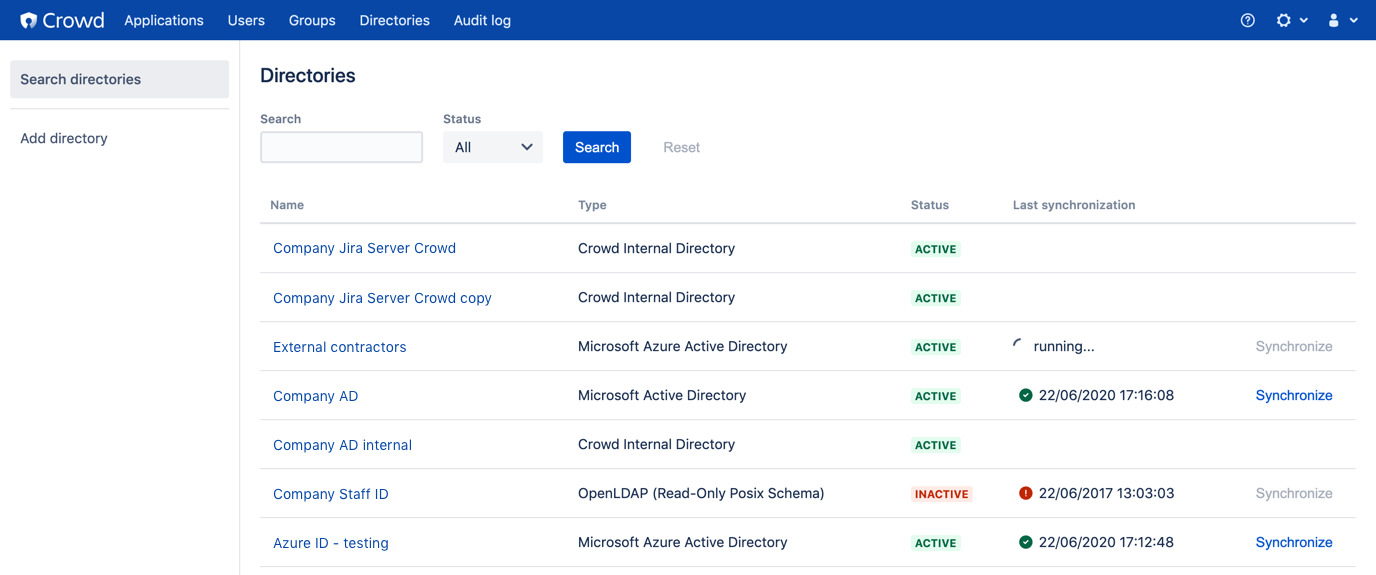
Task: Open the Applications menu
Action: click(x=164, y=20)
